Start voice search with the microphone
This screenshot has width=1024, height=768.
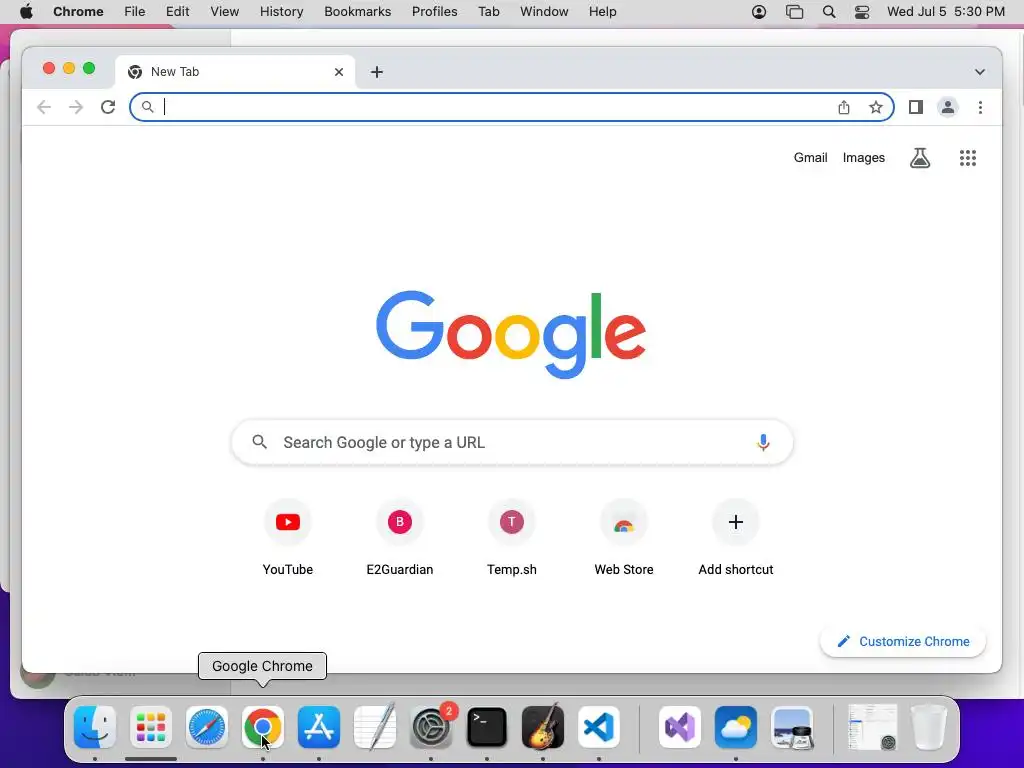[x=763, y=442]
